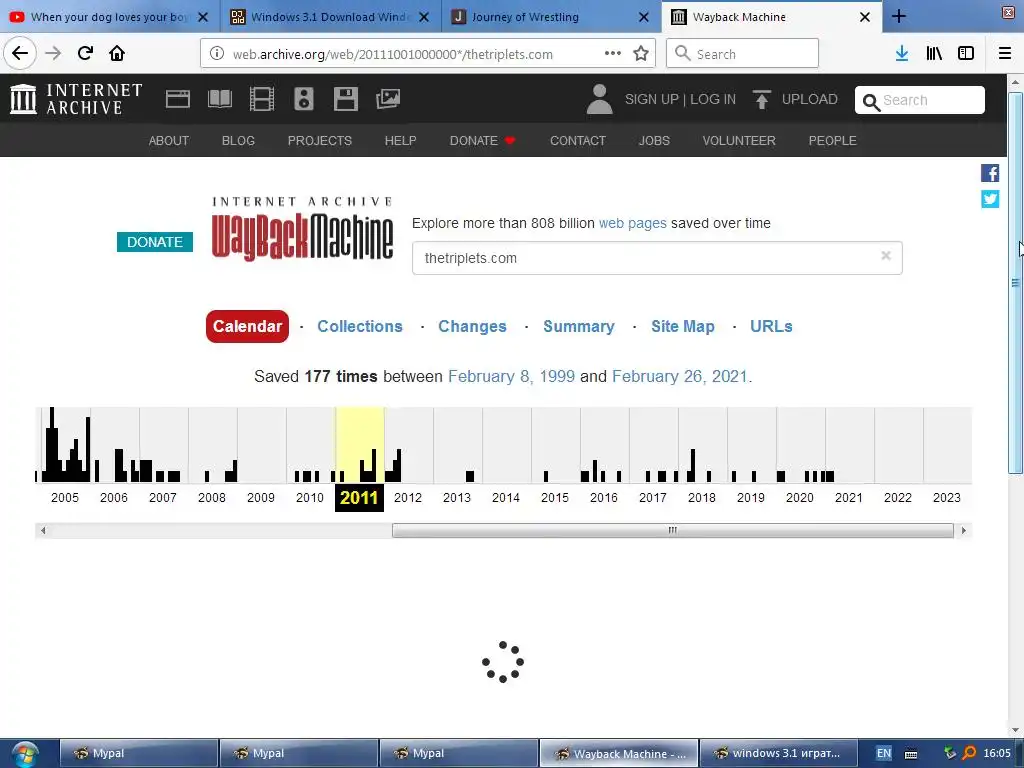Click the Wayback Machine logo
This screenshot has height=768, width=1024.
pos(302,228)
